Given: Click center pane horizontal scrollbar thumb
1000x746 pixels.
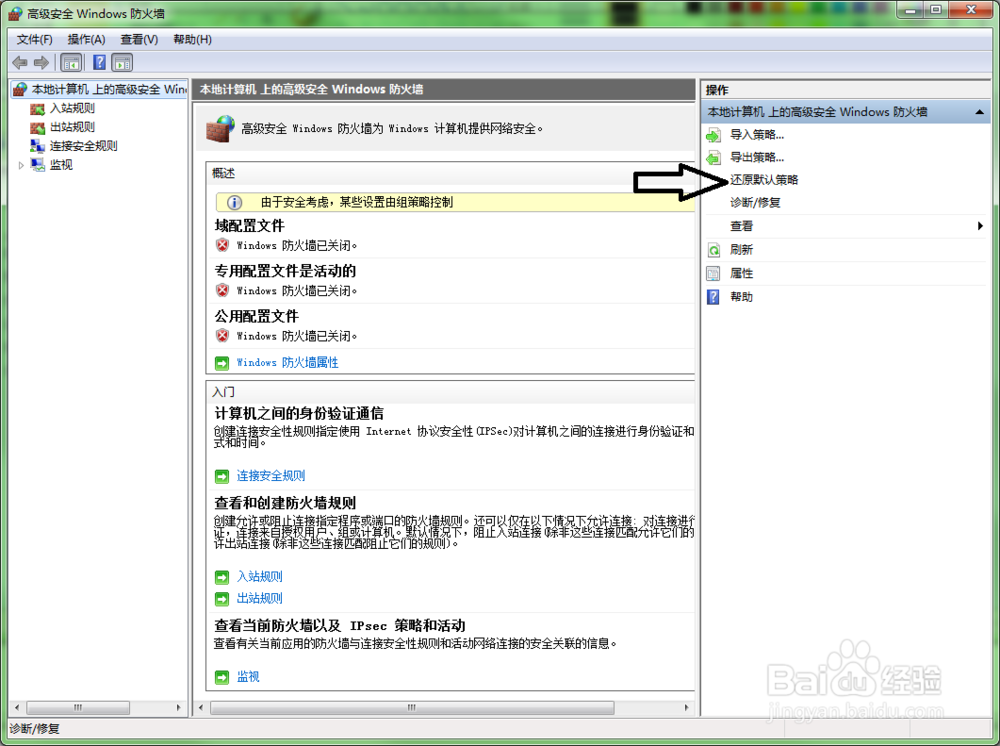Looking at the screenshot, I should (x=412, y=708).
